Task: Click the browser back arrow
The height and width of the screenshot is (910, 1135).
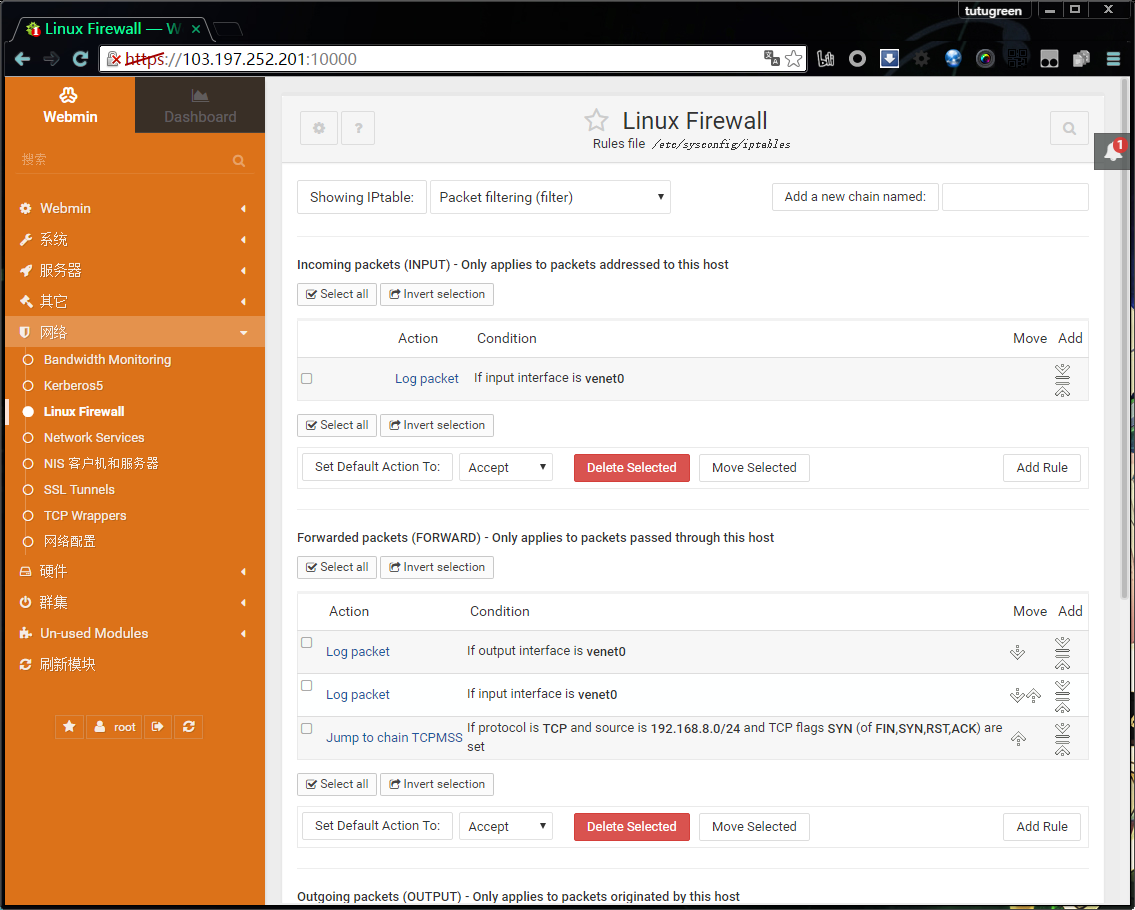Action: point(22,59)
